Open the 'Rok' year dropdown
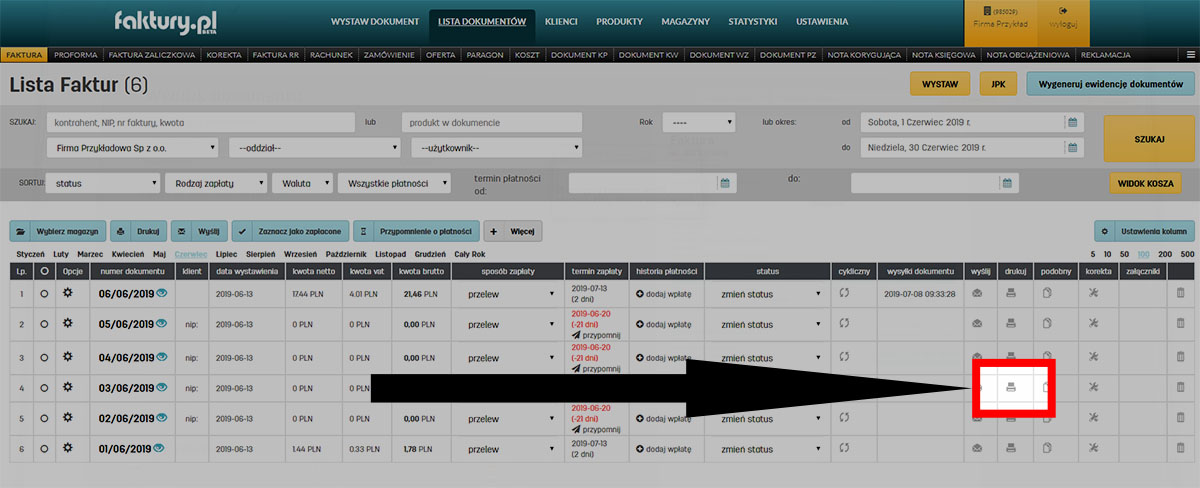 pos(698,122)
